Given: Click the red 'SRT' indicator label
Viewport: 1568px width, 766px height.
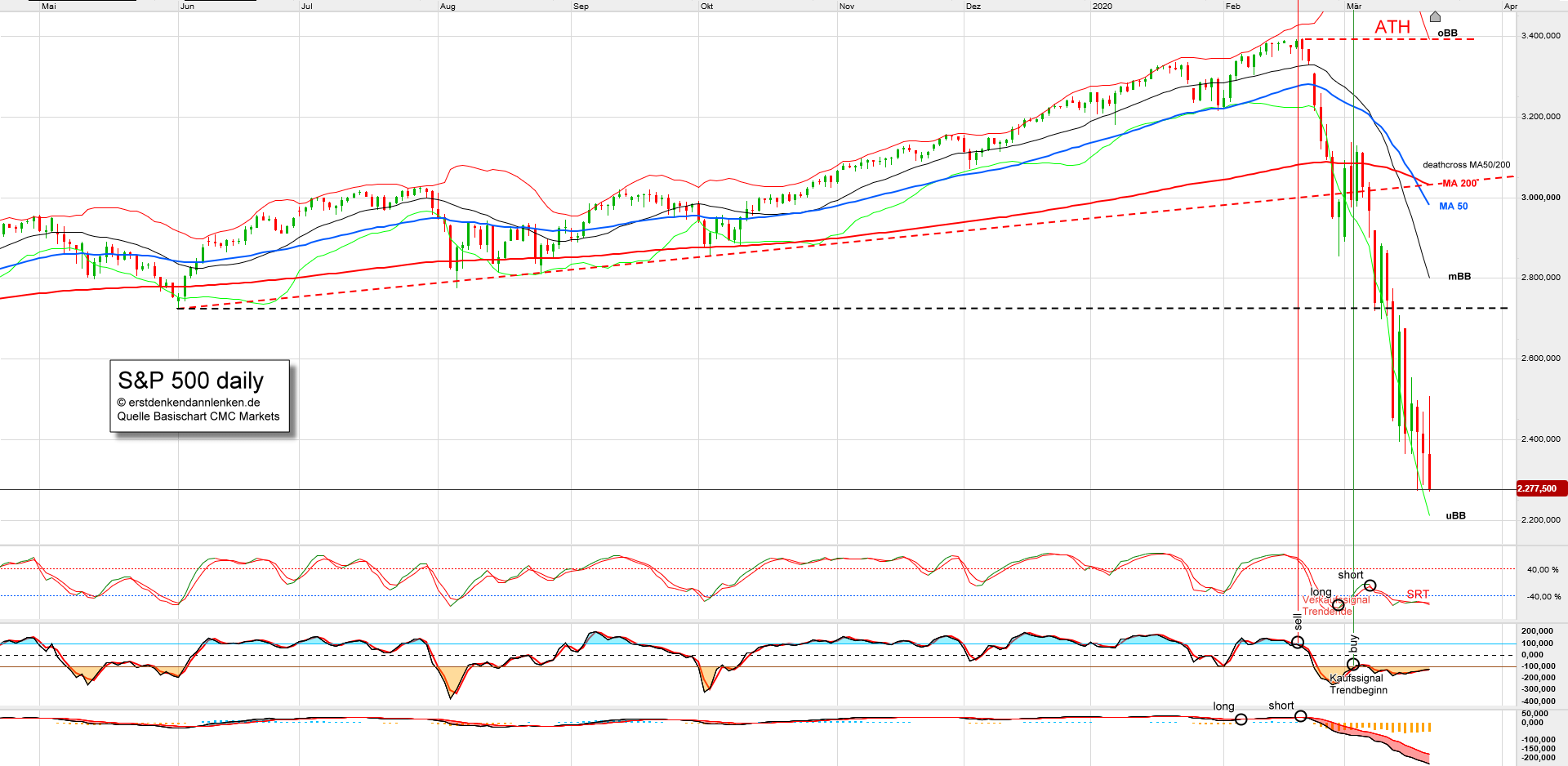Looking at the screenshot, I should 1418,595.
